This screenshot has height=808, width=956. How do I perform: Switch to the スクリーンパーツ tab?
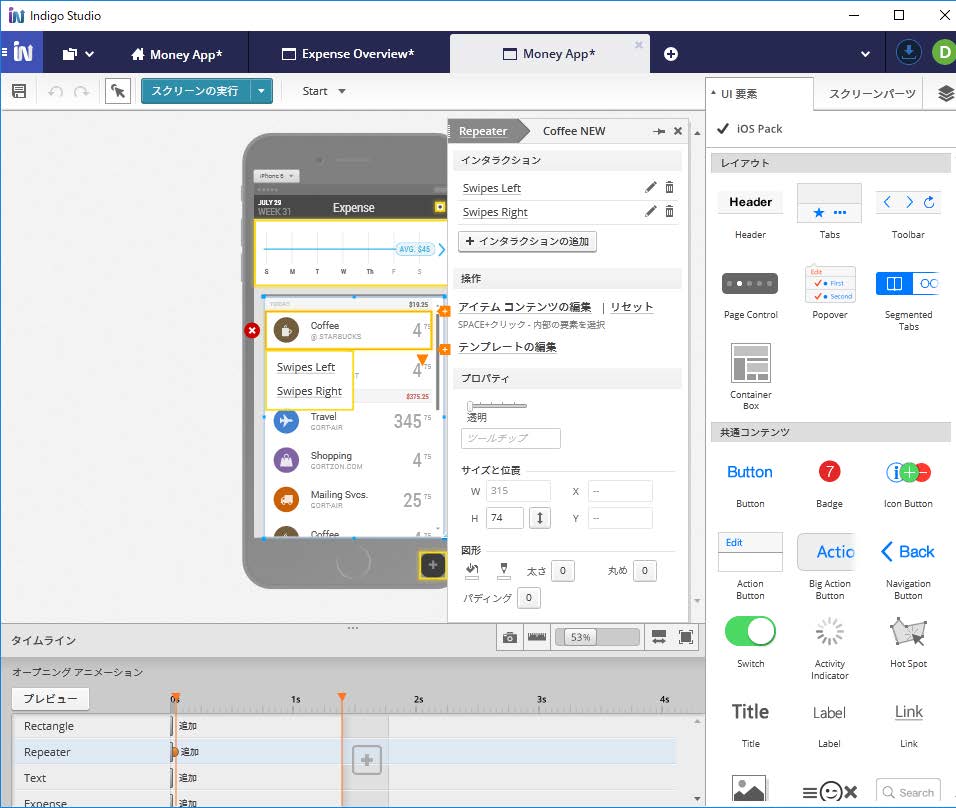click(x=872, y=94)
